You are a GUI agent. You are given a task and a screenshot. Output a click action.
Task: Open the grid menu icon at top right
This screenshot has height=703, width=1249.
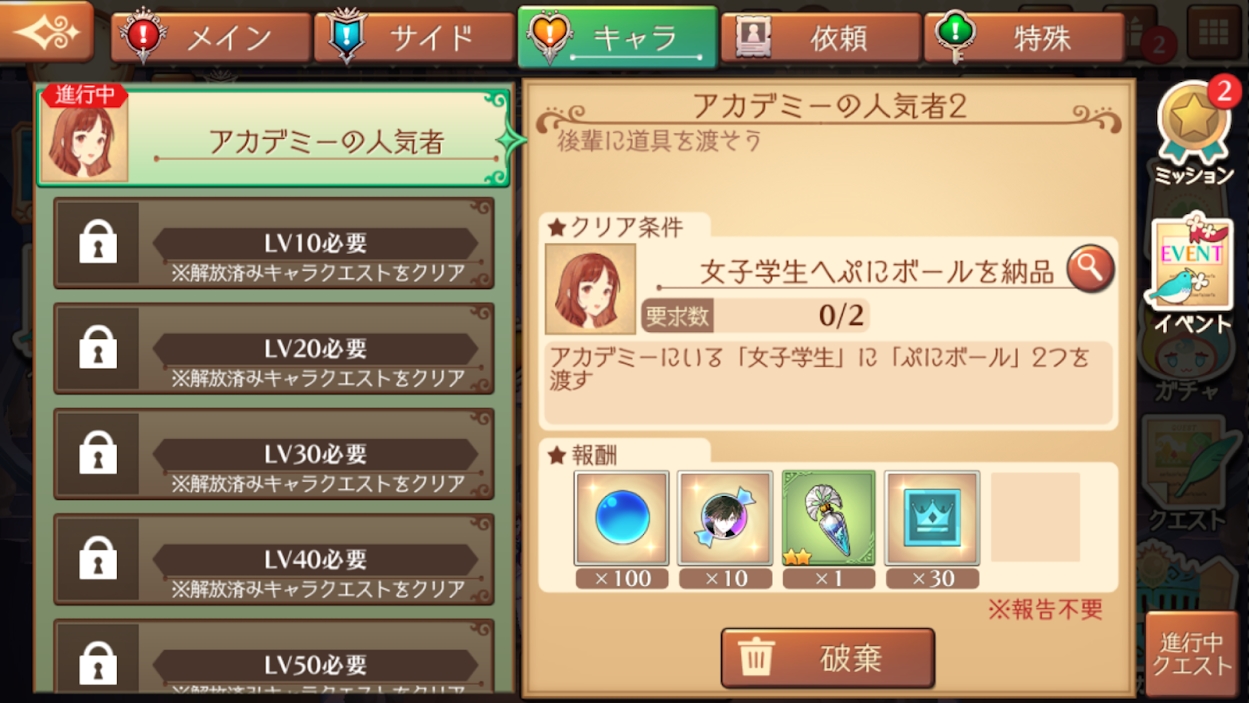pos(1214,33)
